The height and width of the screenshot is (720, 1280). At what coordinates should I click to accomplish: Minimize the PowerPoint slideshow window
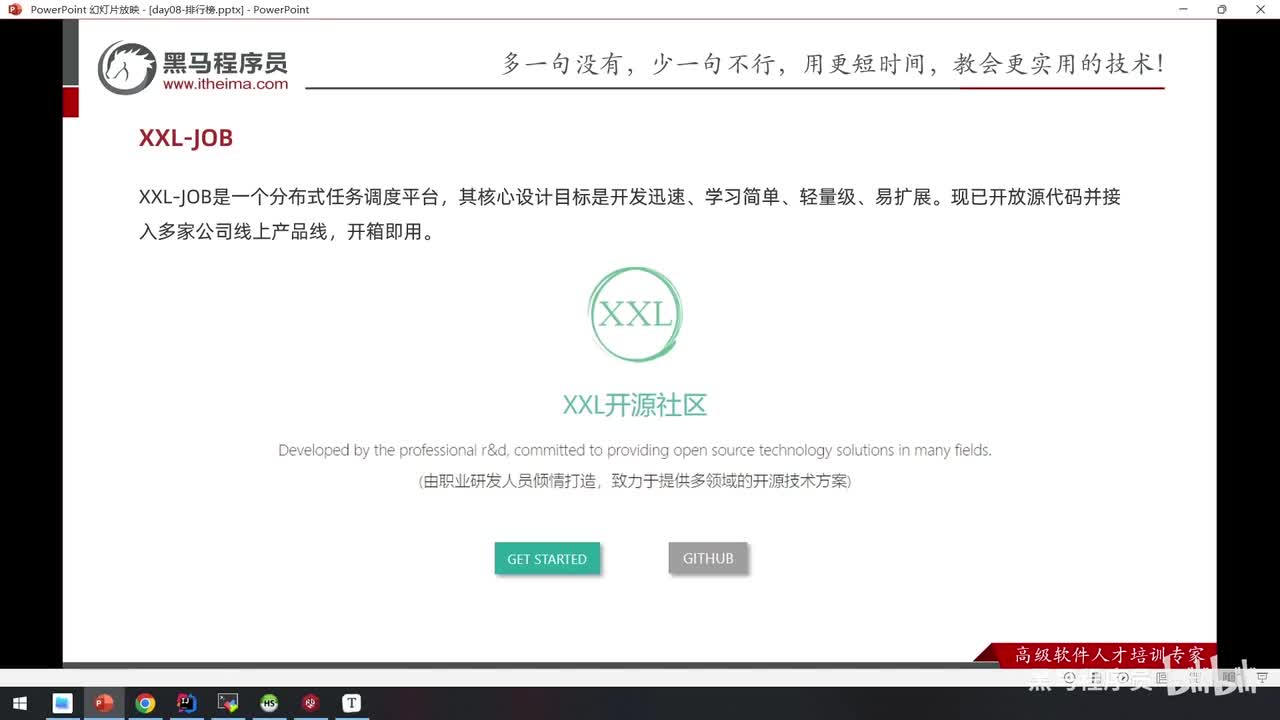click(1184, 9)
